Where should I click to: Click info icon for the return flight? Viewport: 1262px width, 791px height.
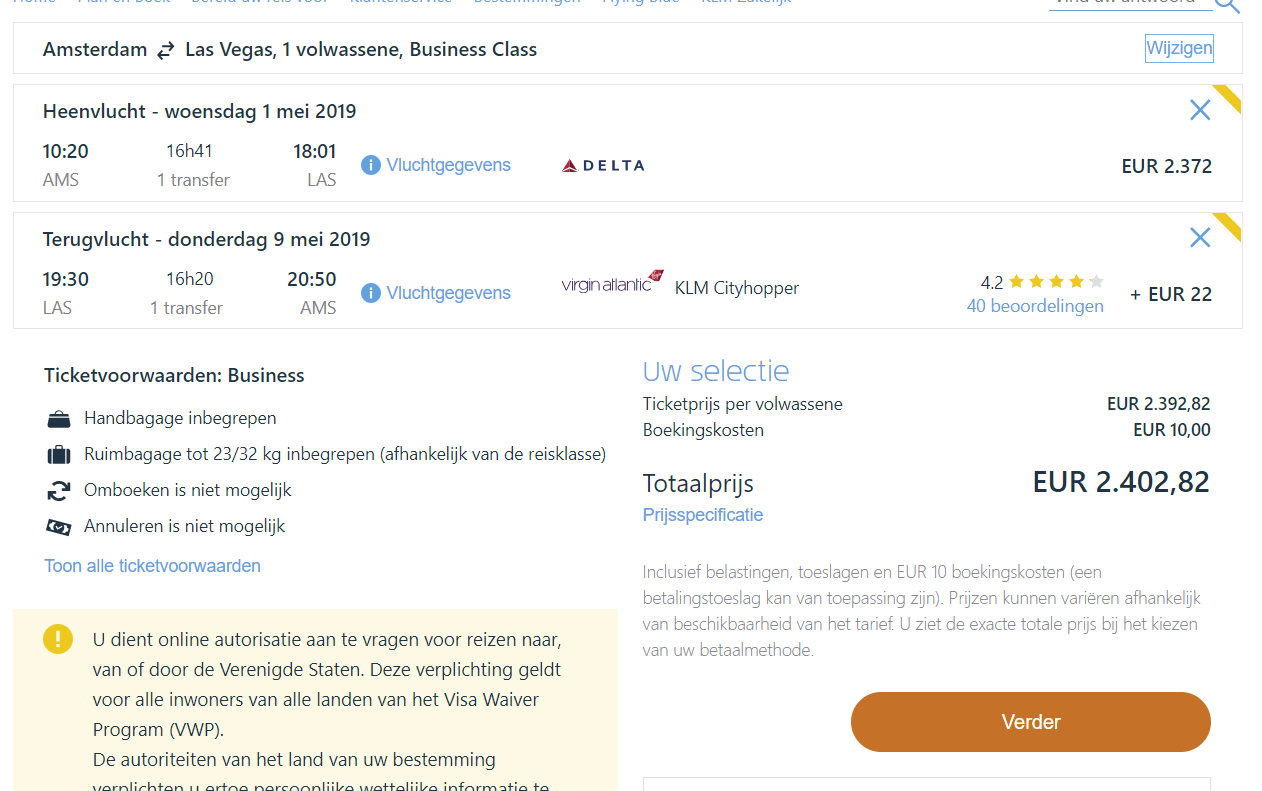tap(371, 293)
